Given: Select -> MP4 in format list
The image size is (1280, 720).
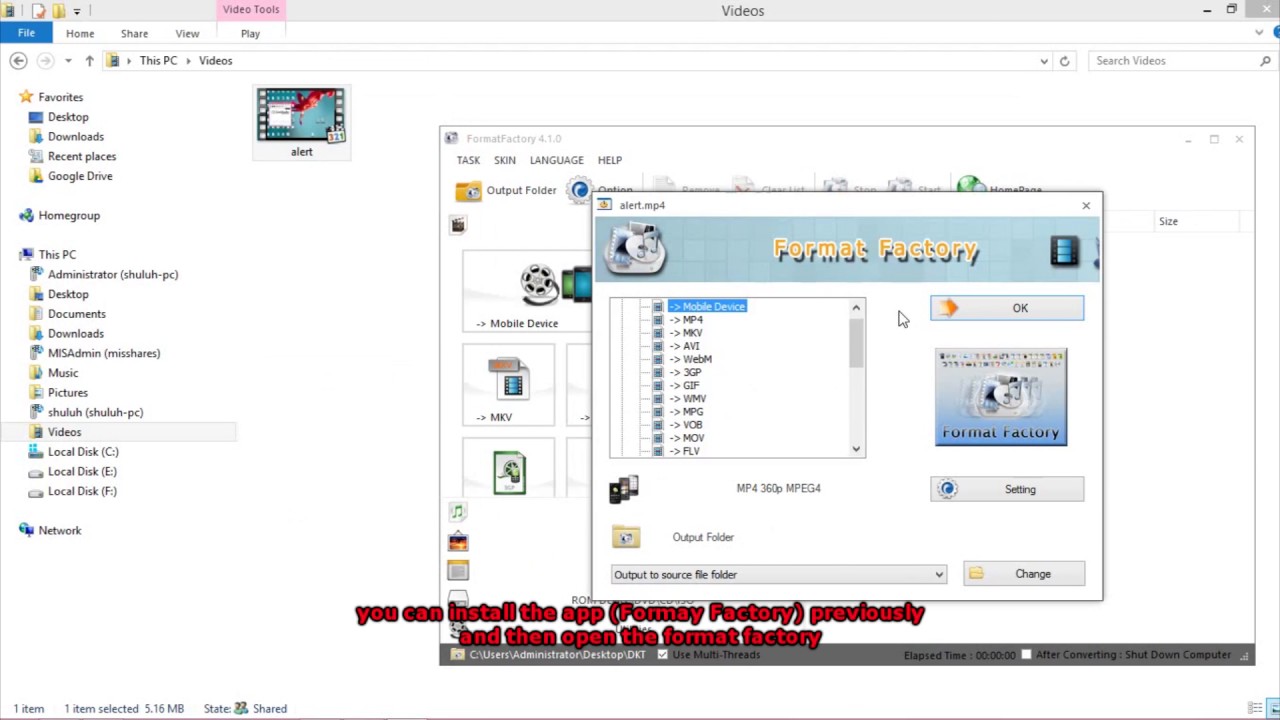Looking at the screenshot, I should pos(686,320).
